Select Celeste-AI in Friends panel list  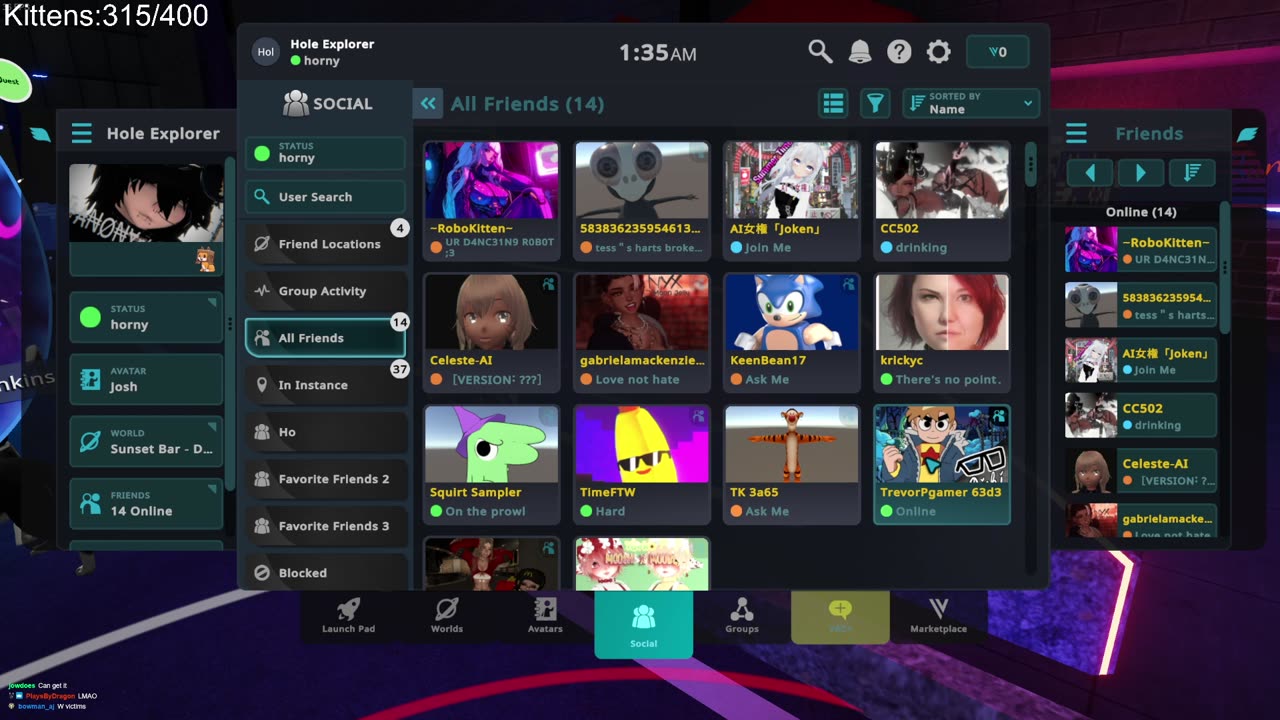click(1141, 472)
